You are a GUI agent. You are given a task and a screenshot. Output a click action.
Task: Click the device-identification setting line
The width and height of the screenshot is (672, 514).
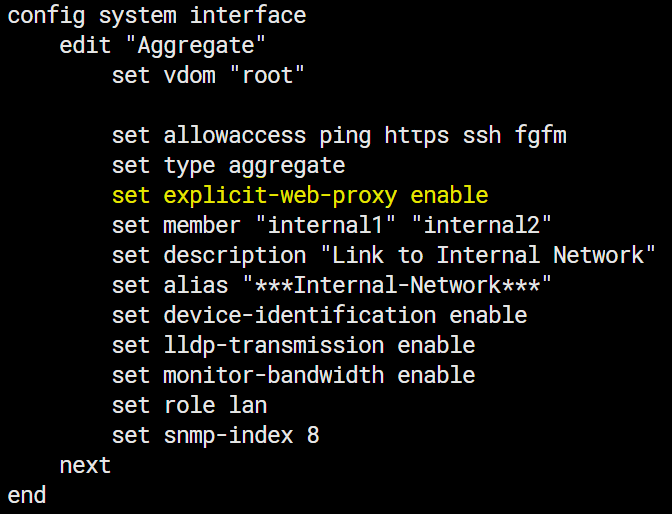click(319, 315)
